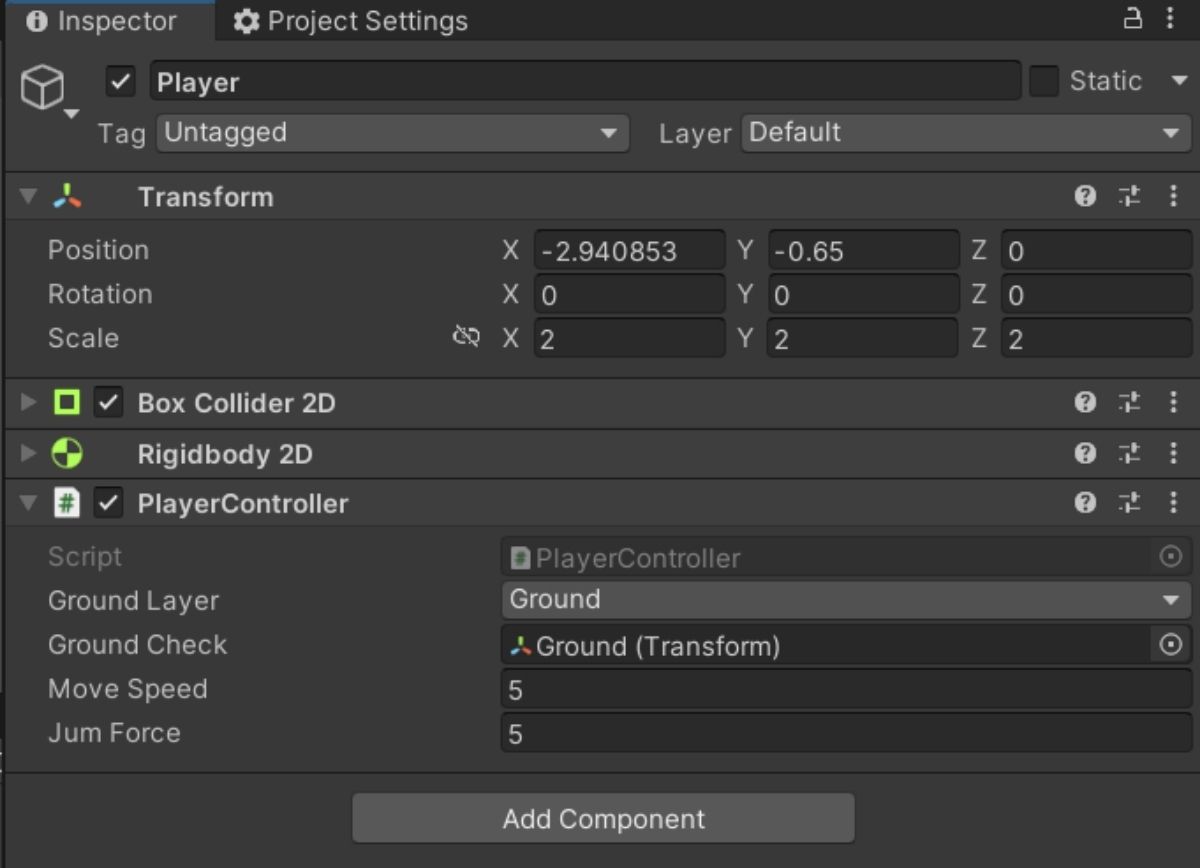Open the GameObject cube icon picker

tap(43, 89)
